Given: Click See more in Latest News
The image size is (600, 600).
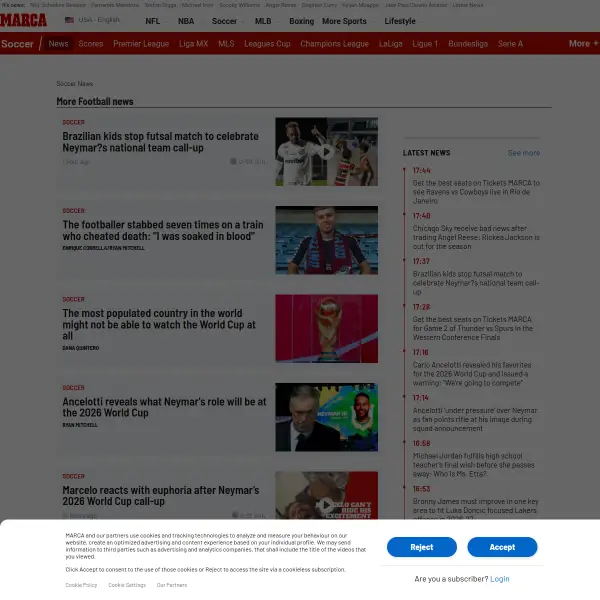Looking at the screenshot, I should [524, 153].
